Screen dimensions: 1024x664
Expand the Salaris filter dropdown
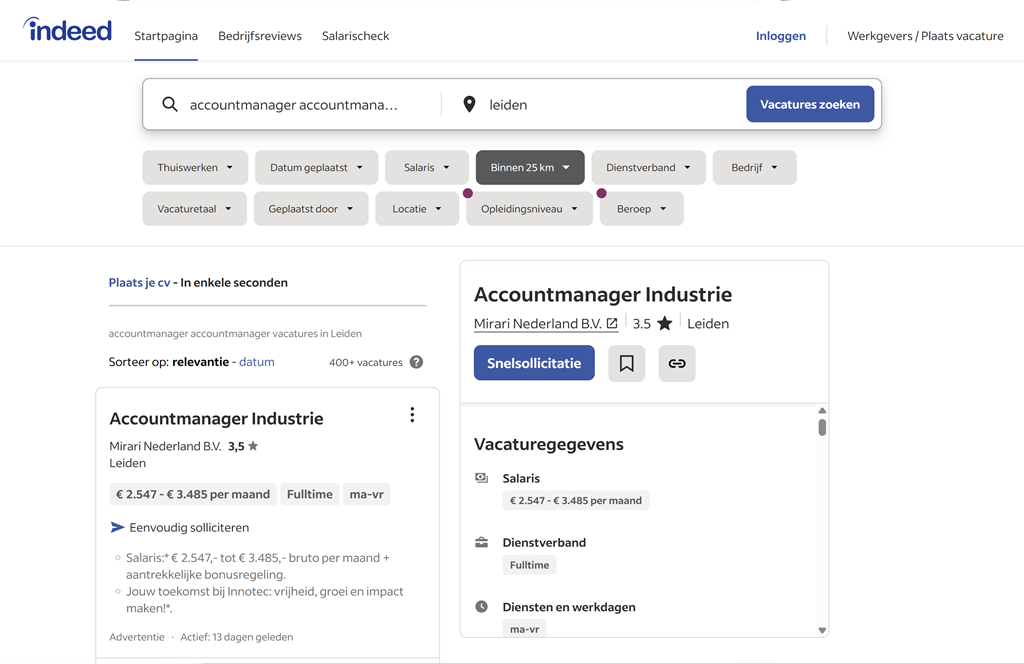(427, 167)
